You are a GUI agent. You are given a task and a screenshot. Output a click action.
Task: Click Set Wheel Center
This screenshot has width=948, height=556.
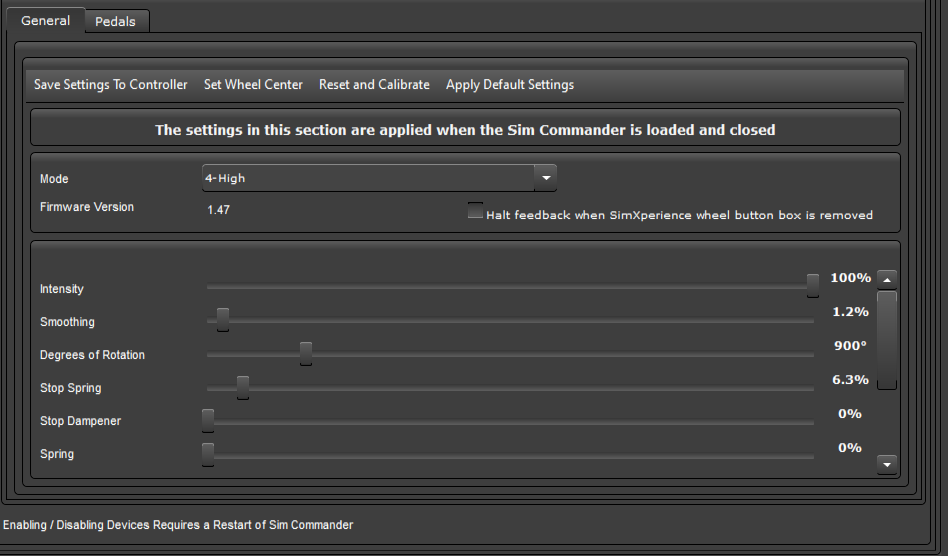coord(253,85)
